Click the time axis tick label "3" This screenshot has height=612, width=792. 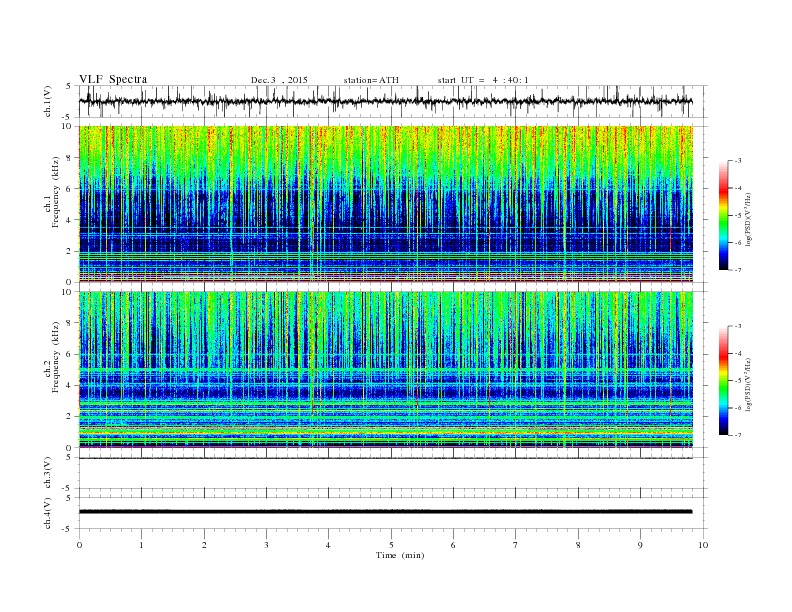(x=266, y=545)
